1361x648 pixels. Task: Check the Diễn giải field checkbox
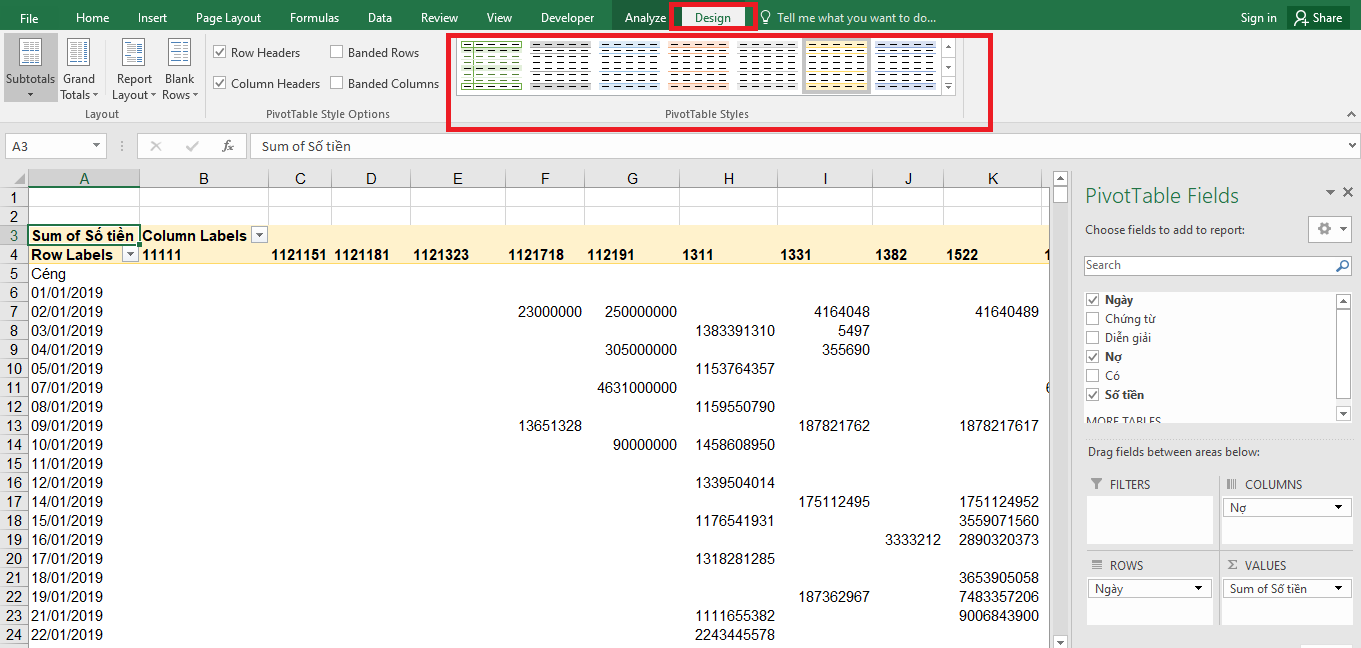coord(1093,338)
